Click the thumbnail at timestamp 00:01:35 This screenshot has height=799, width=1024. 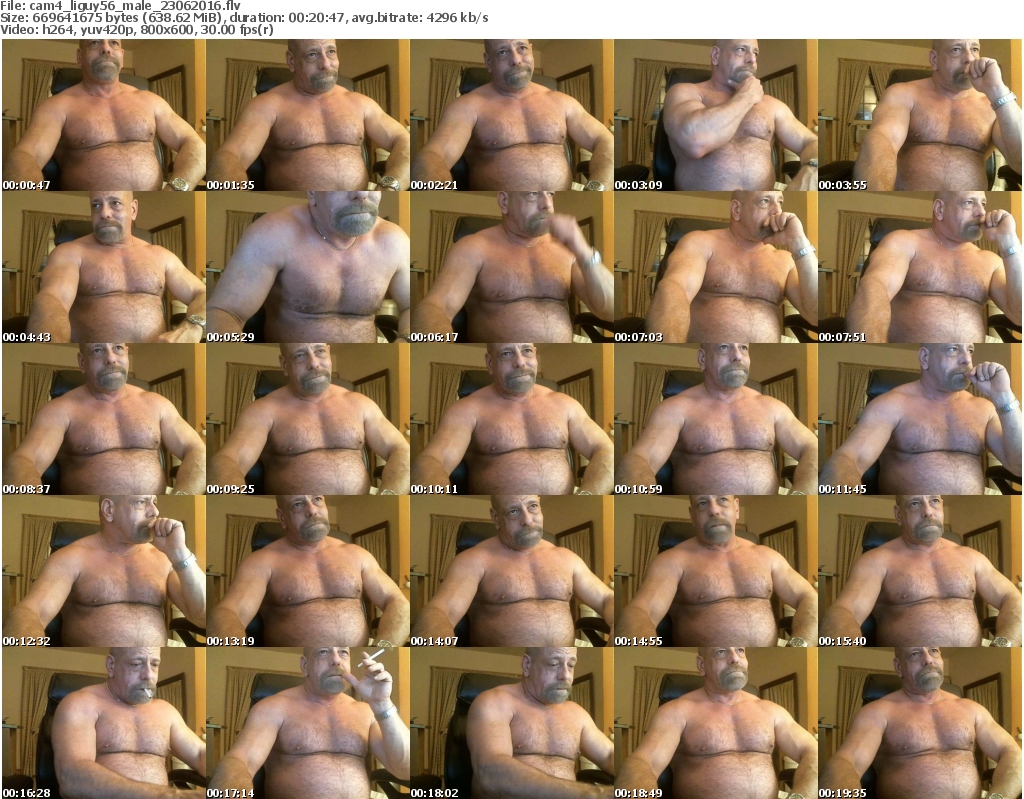[308, 115]
